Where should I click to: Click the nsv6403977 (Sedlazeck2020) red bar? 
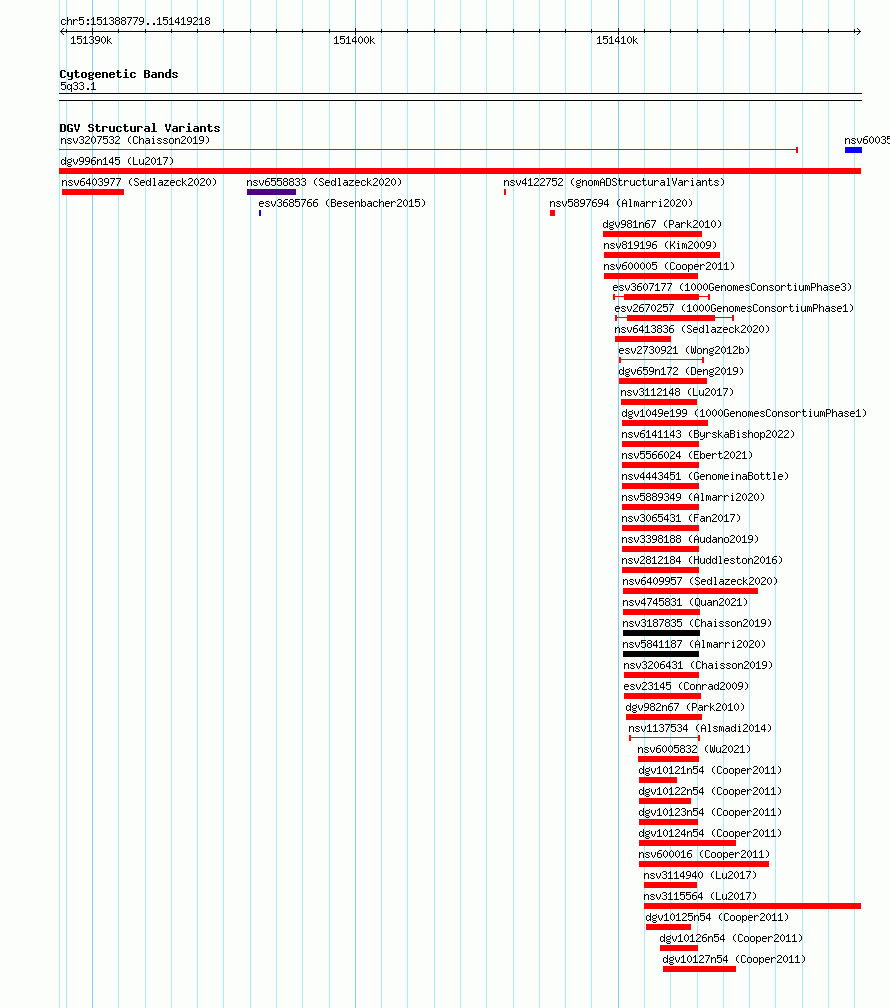click(x=93, y=192)
